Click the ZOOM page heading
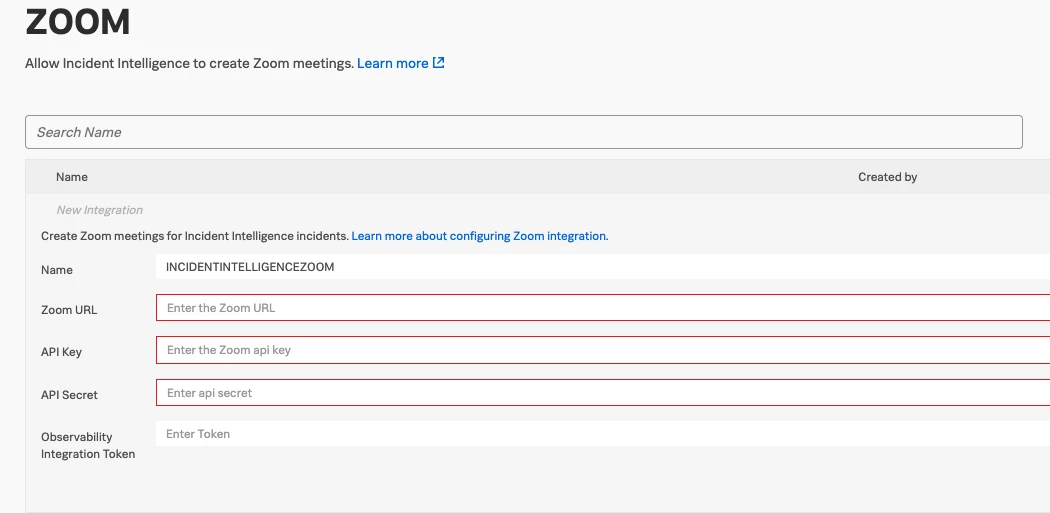Screen dimensions: 1050x513 [x=78, y=21]
